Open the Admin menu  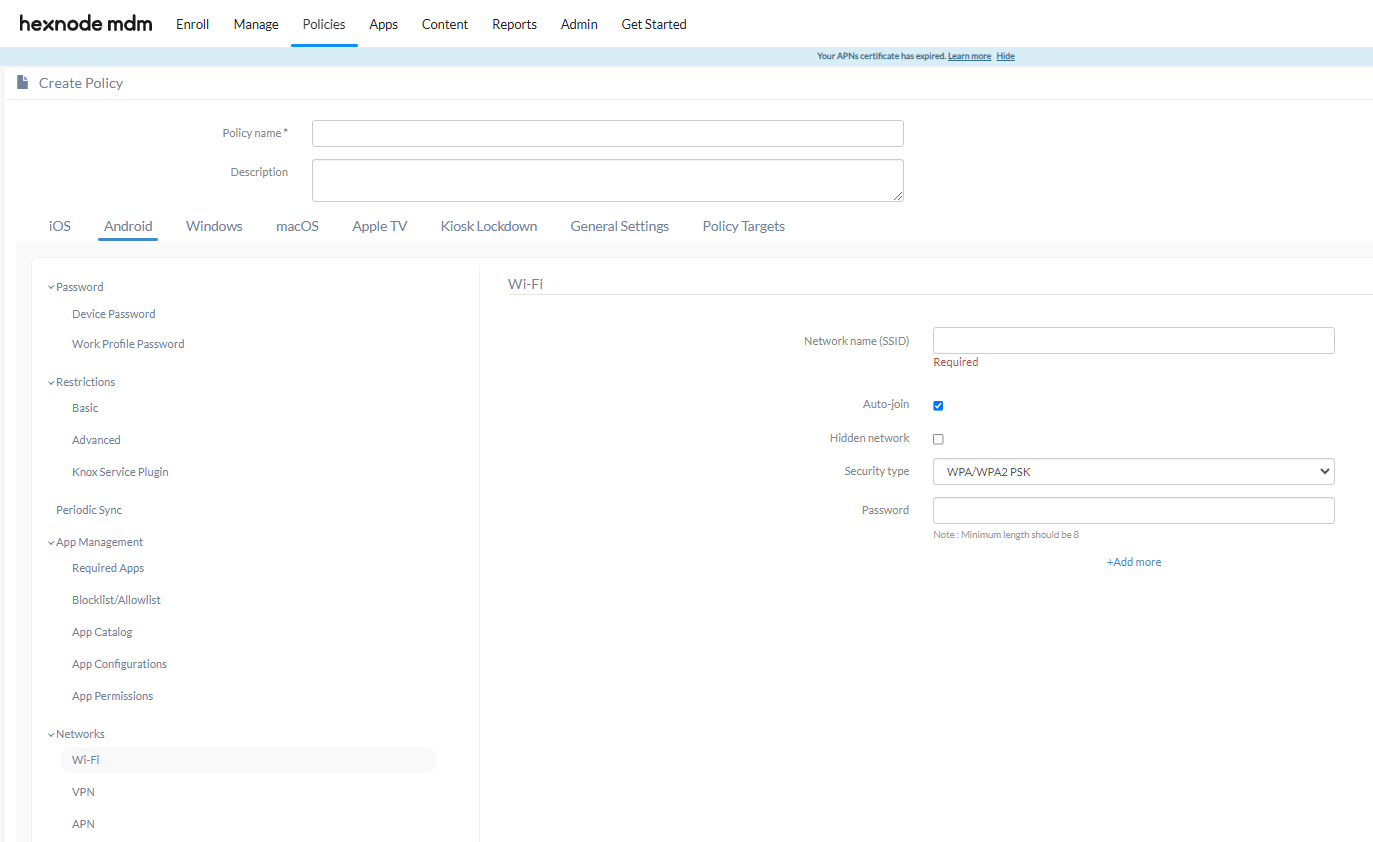coord(579,24)
